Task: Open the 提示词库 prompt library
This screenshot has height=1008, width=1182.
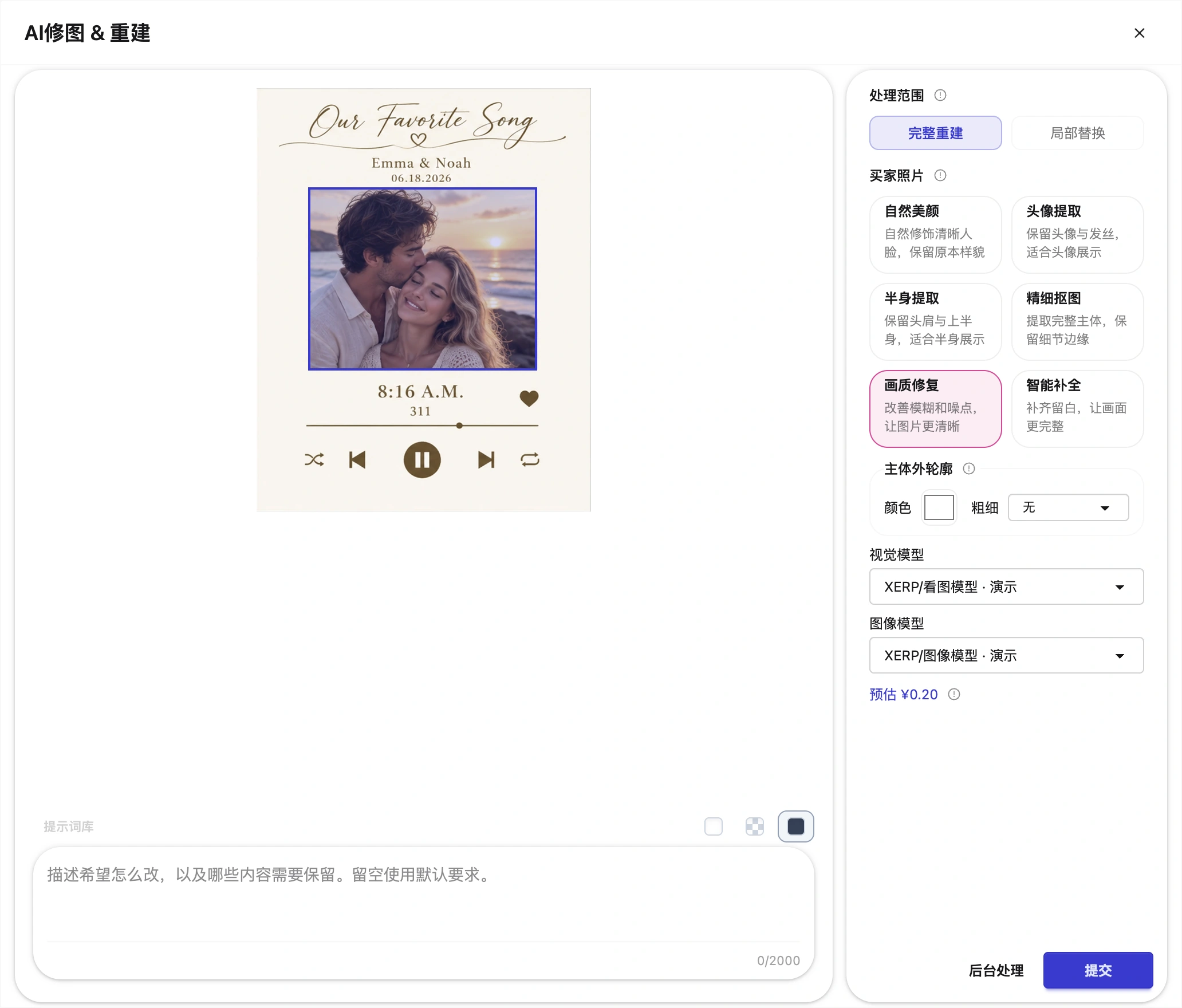Action: (69, 826)
